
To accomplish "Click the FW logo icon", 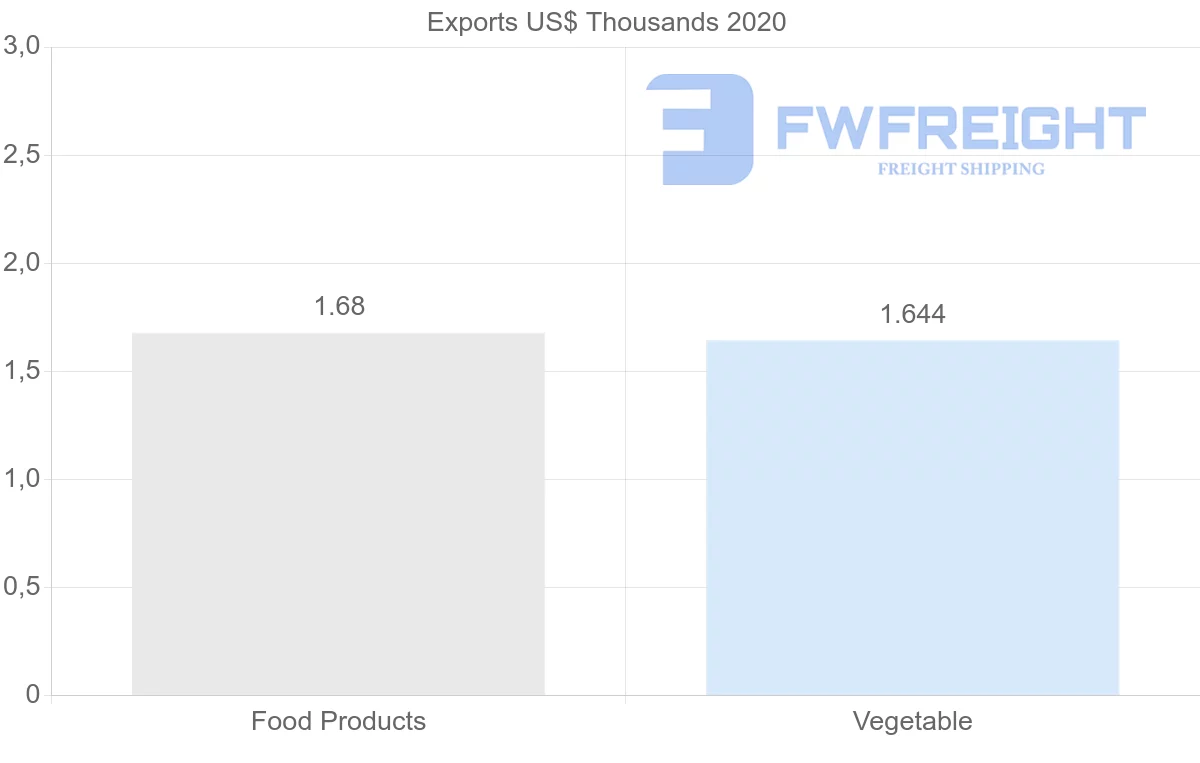I will 700,129.
